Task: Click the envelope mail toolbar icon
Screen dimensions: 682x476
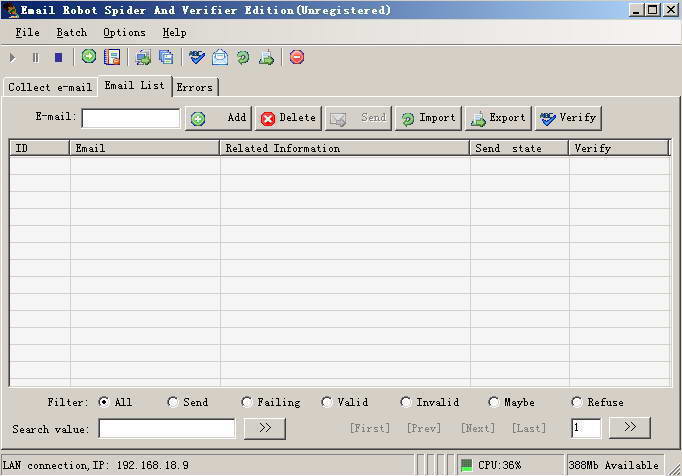Action: (x=220, y=57)
